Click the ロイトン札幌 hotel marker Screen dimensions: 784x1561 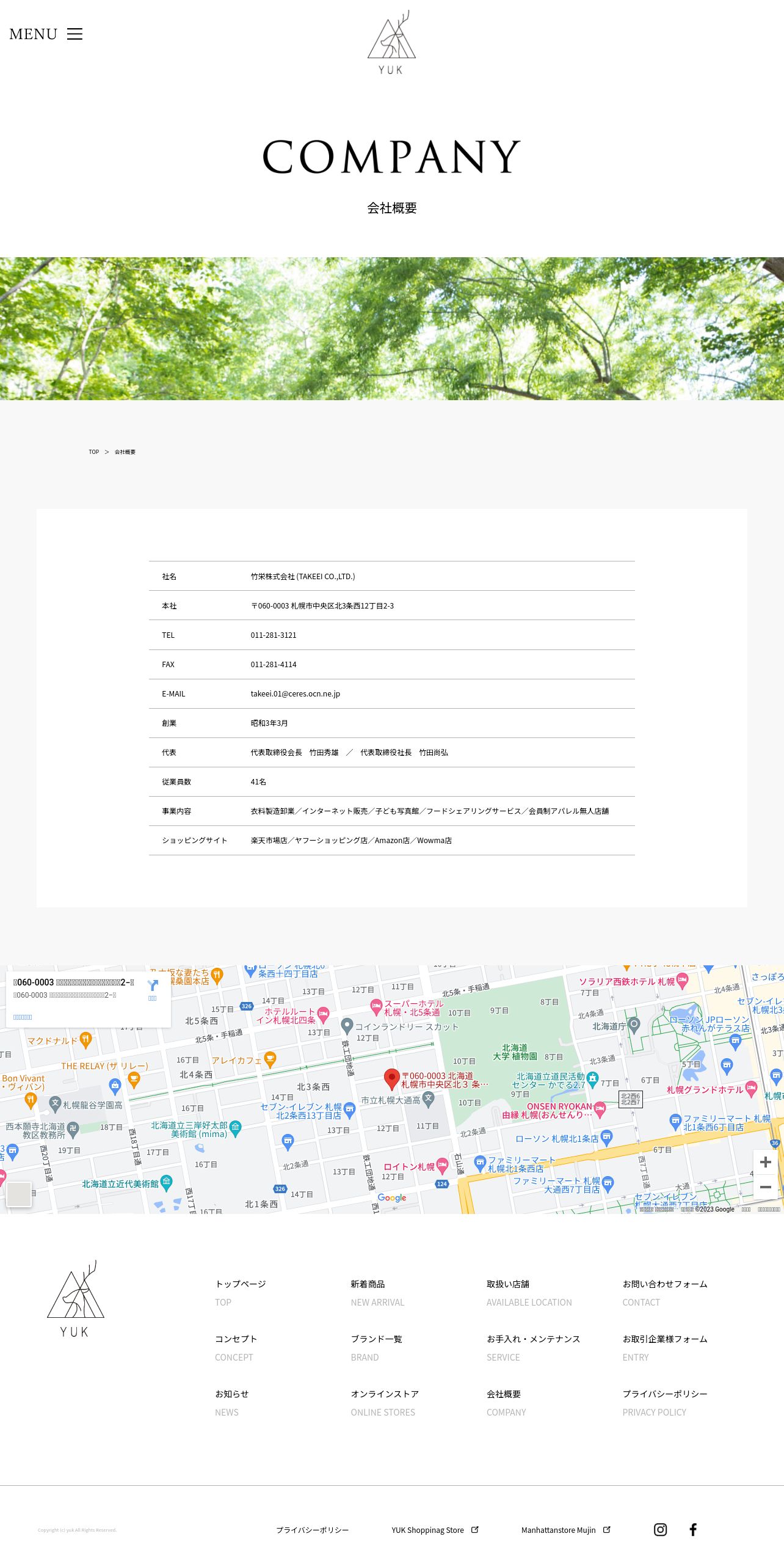tap(442, 1167)
